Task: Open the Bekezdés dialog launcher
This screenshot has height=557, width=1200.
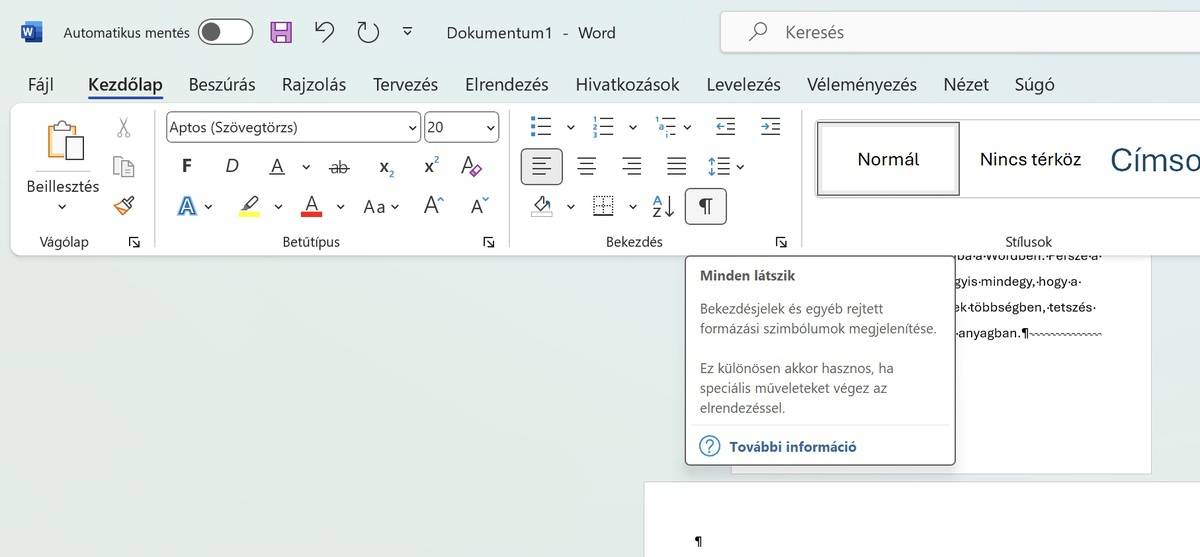Action: coord(781,242)
